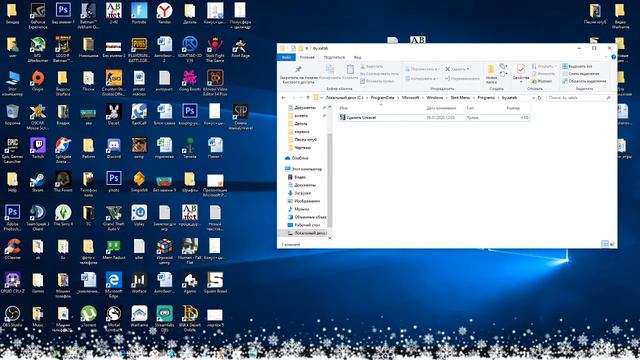The image size is (640, 360).
Task: Expand the Properties dropdown in ribbon
Action: (521, 82)
